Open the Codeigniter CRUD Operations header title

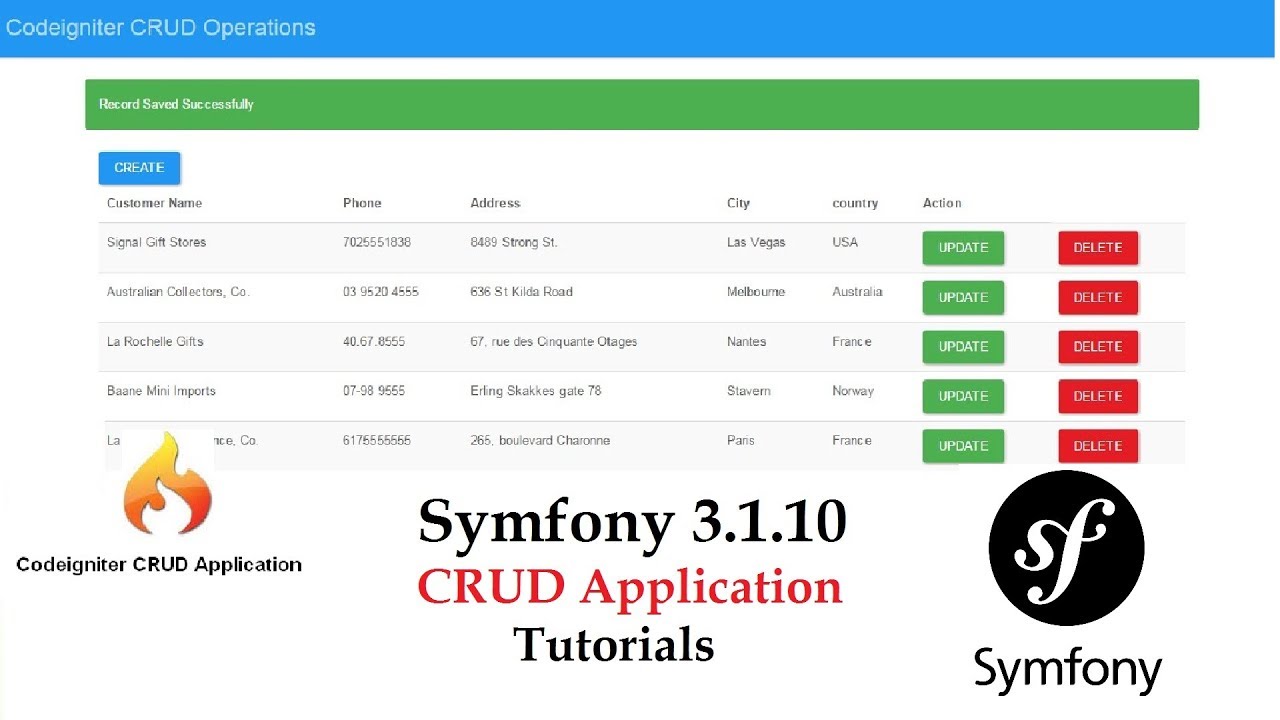point(161,28)
